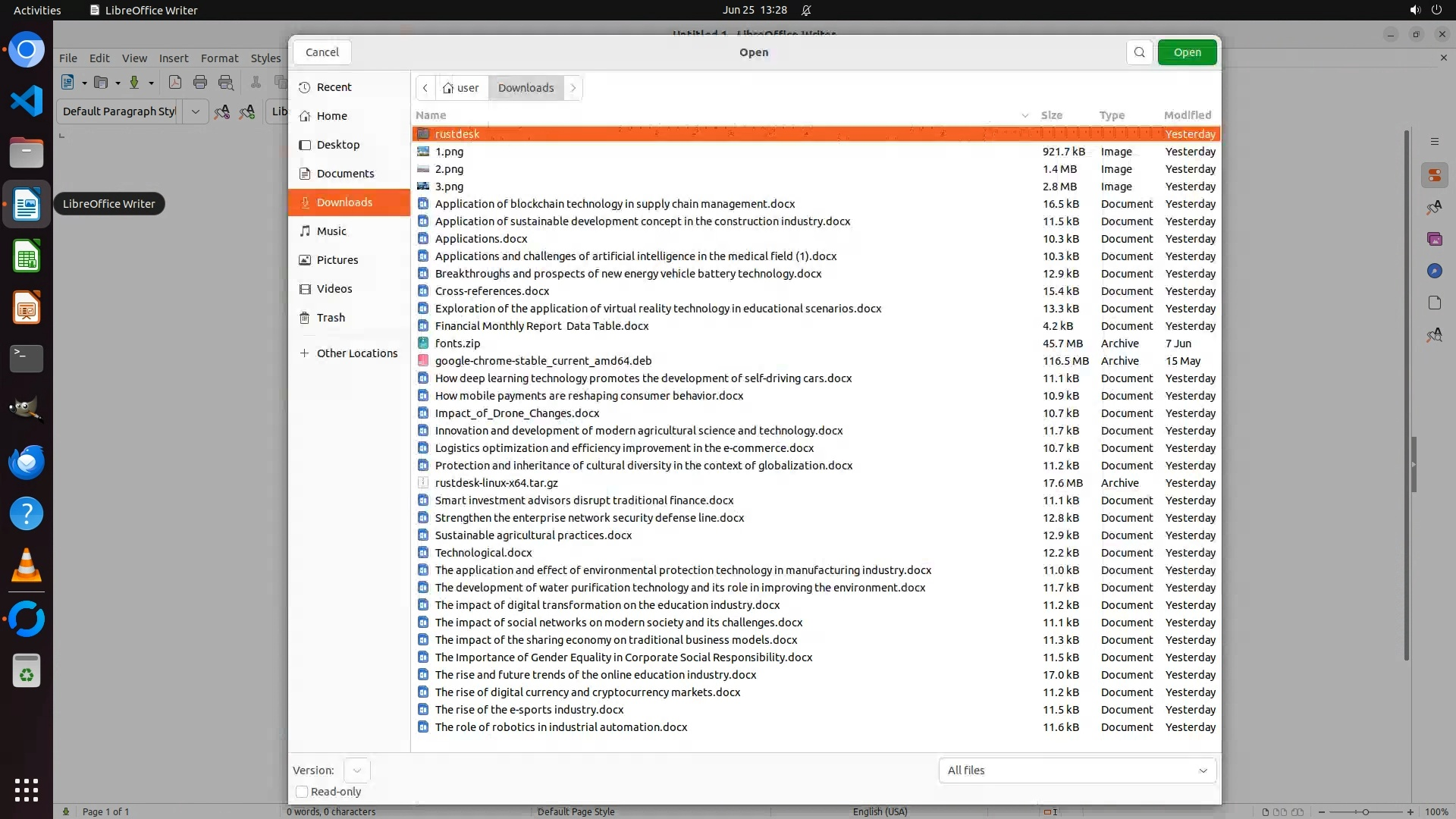Click the Name column header to toggle sort
The image size is (1456, 819).
[431, 115]
